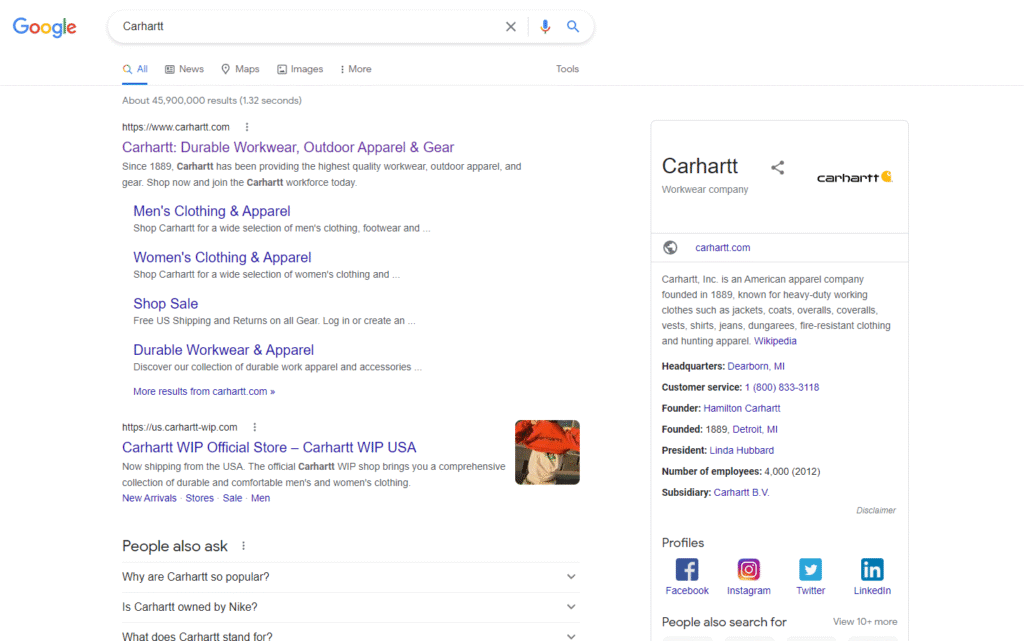Viewport: 1024px width, 641px height.
Task: Open Carhartt Twitter profile icon
Action: [810, 570]
